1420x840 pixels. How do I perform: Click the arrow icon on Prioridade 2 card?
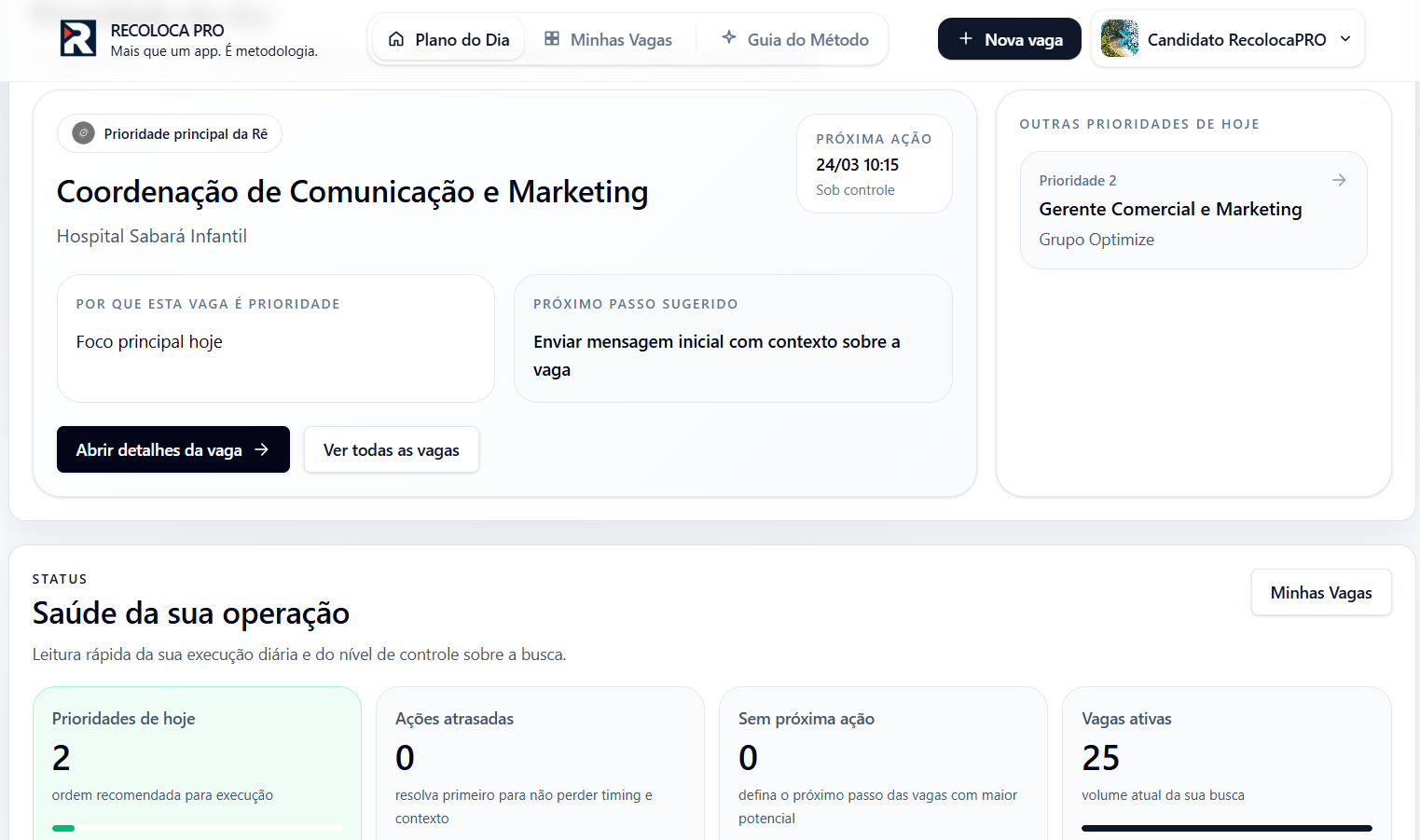pyautogui.click(x=1339, y=180)
